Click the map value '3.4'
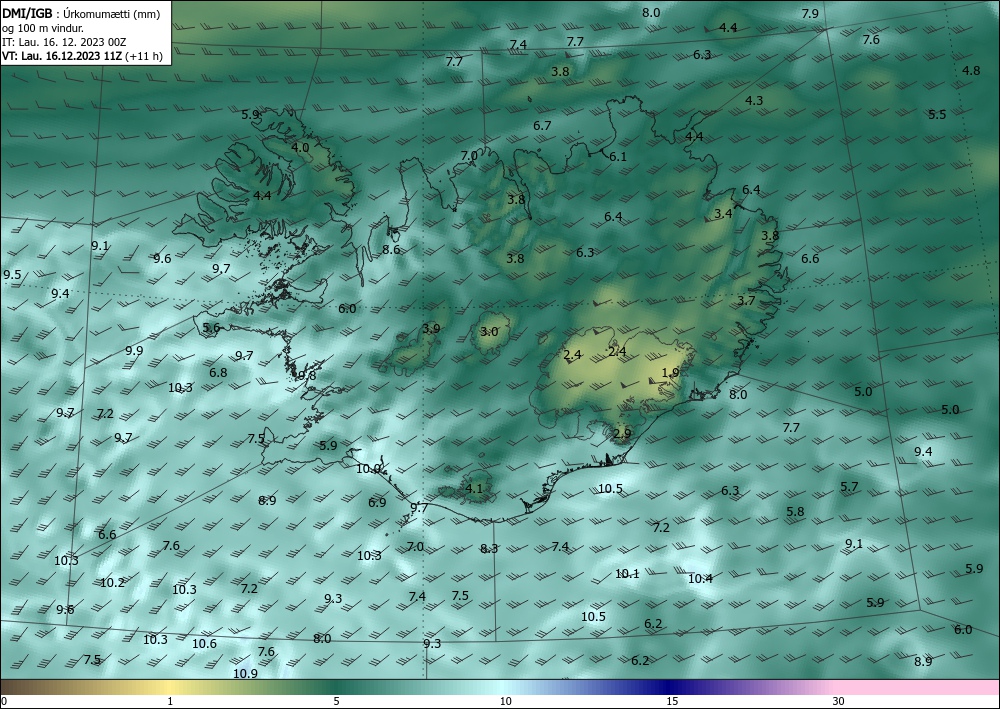The image size is (1000, 709). click(x=723, y=214)
